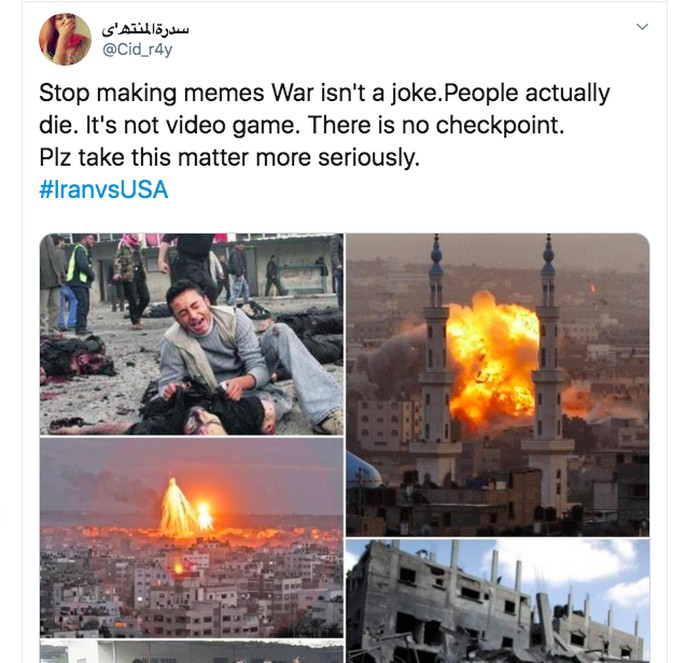Screen dimensions: 700x663
Task: Open the author's profile picture
Action: coord(65,39)
